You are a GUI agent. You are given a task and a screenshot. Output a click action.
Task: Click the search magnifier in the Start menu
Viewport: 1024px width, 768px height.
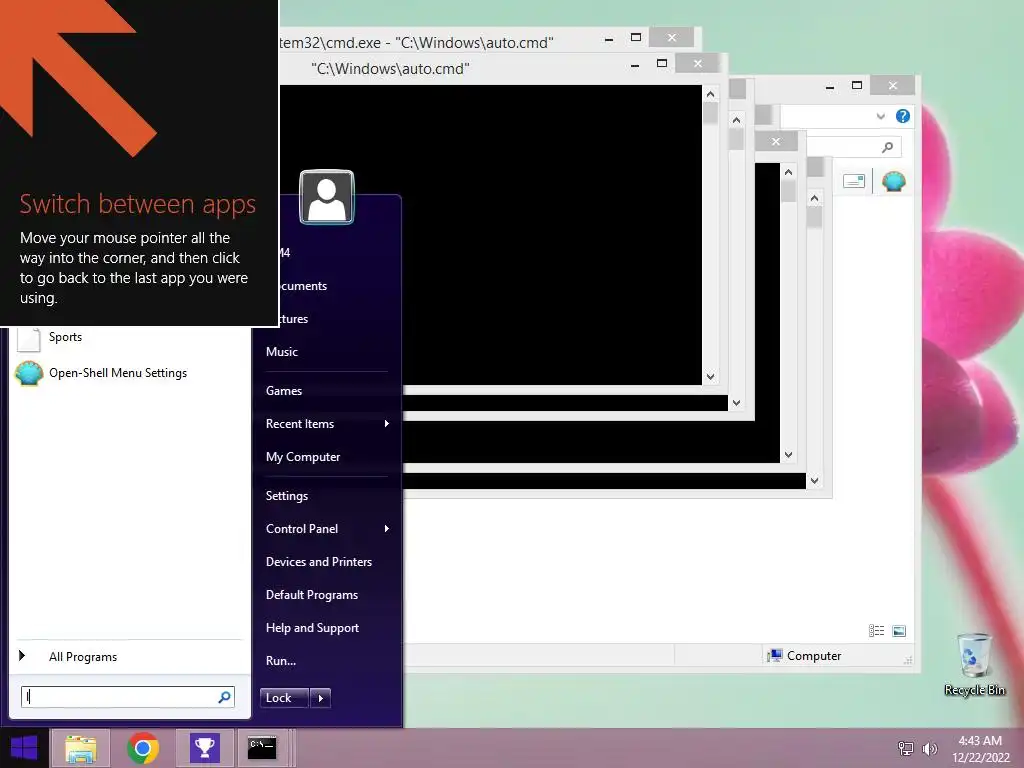(x=224, y=697)
